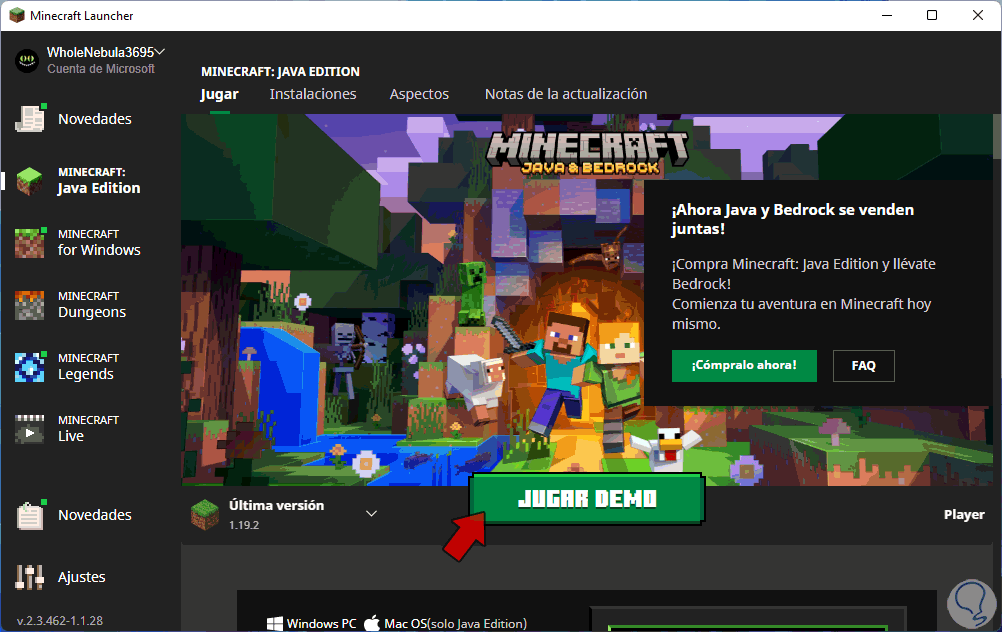This screenshot has width=1002, height=632.
Task: Switch to the Aspectos tab
Action: click(x=419, y=94)
